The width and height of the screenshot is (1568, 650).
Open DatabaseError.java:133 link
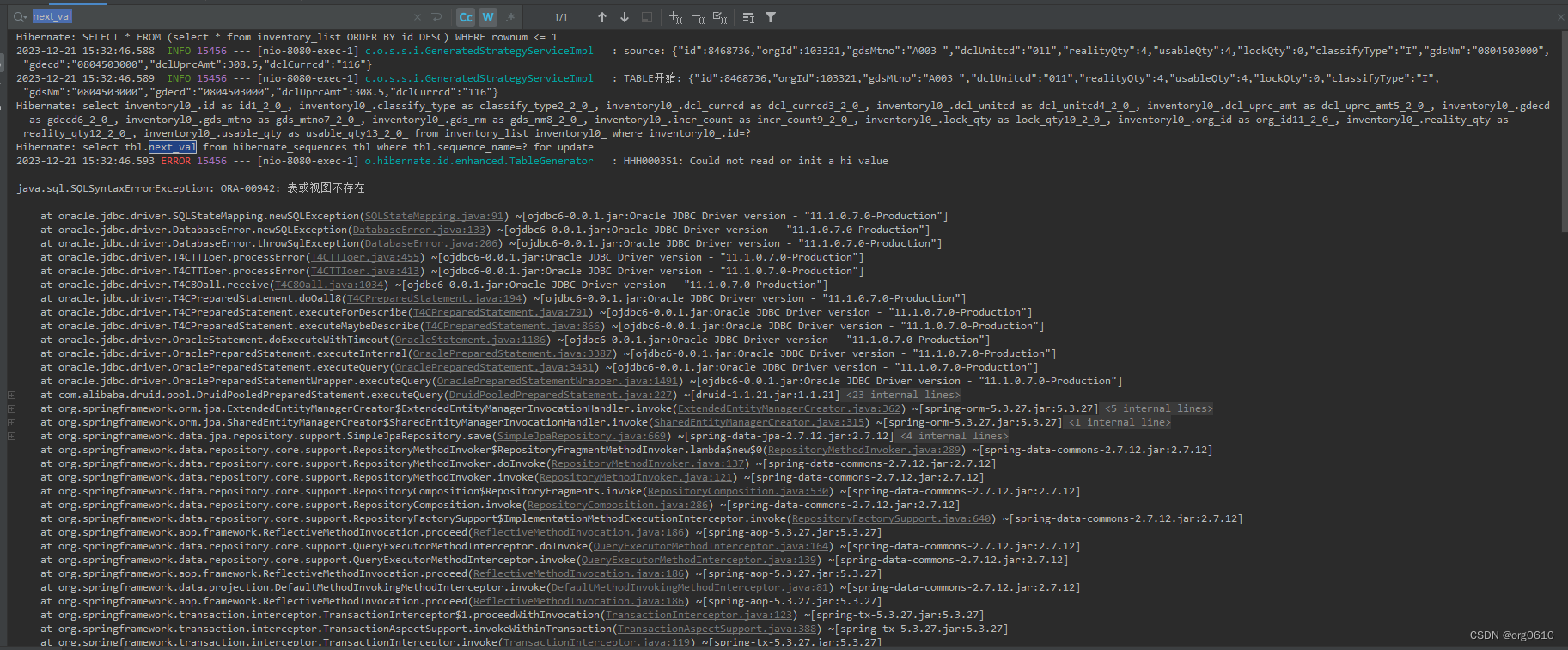419,230
